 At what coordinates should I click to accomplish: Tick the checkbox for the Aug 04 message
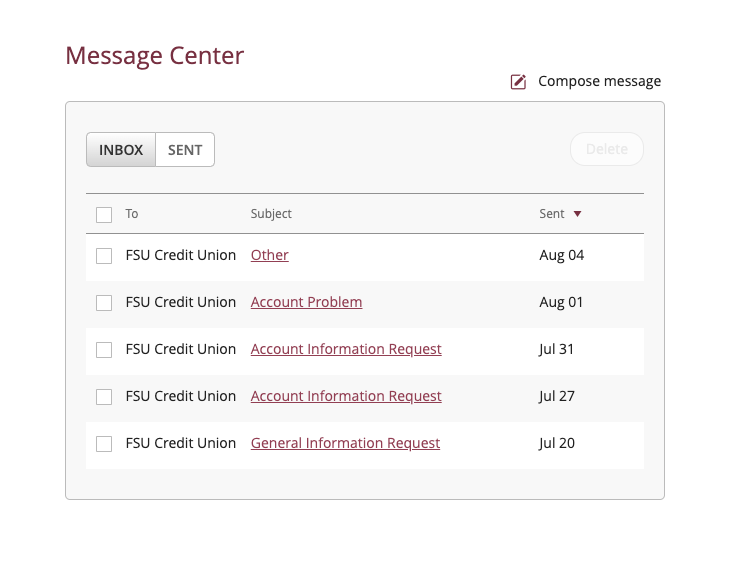(x=104, y=256)
